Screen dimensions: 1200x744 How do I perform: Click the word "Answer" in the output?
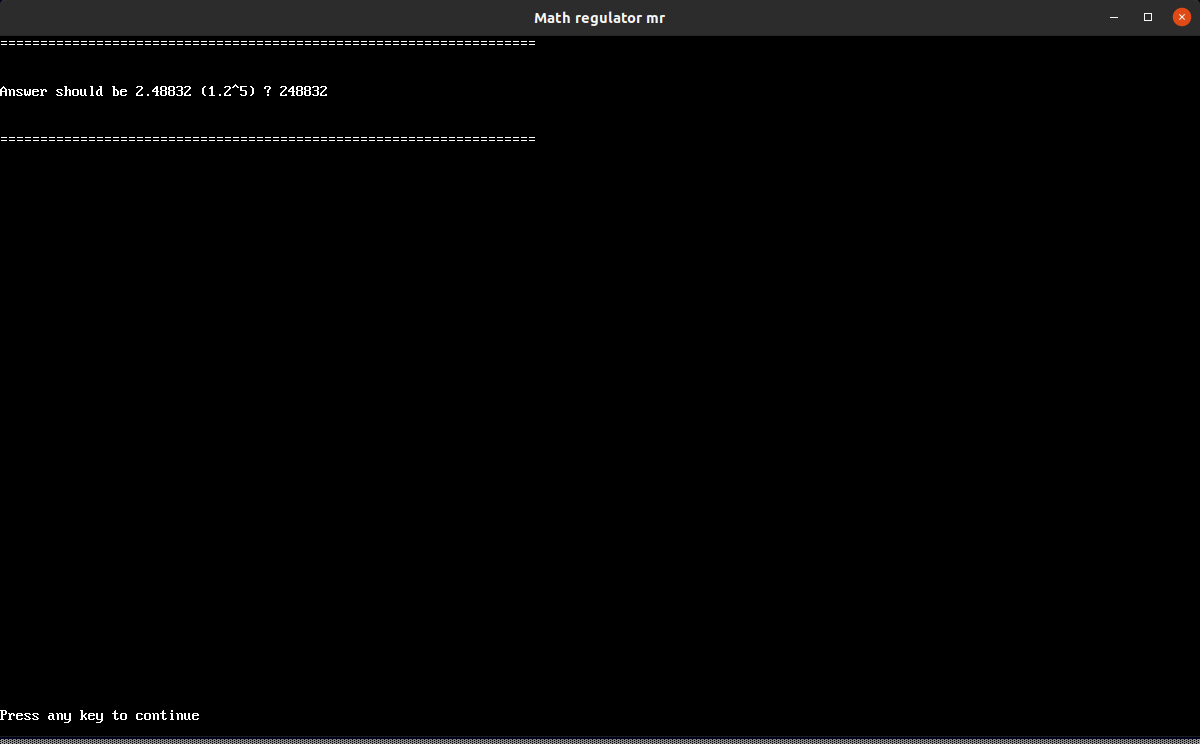pos(23,91)
